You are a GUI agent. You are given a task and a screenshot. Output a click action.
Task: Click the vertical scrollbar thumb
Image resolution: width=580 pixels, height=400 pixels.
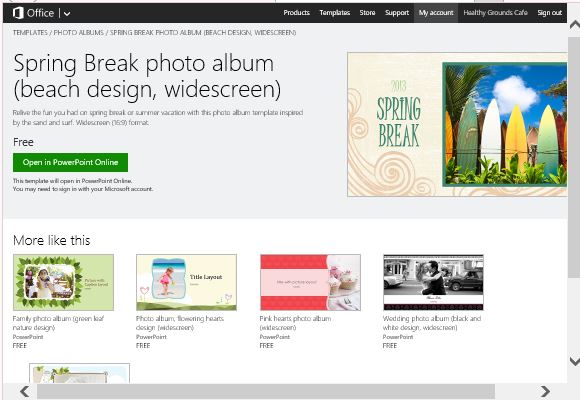(x=574, y=157)
